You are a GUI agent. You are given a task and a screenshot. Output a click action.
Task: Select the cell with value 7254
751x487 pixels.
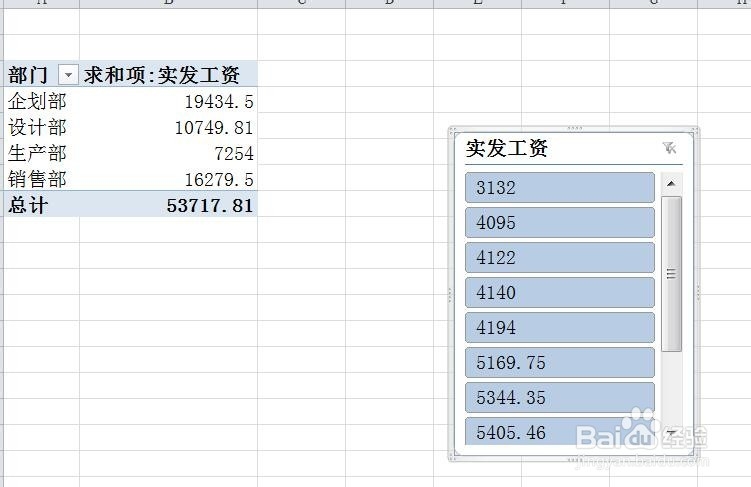coord(168,152)
